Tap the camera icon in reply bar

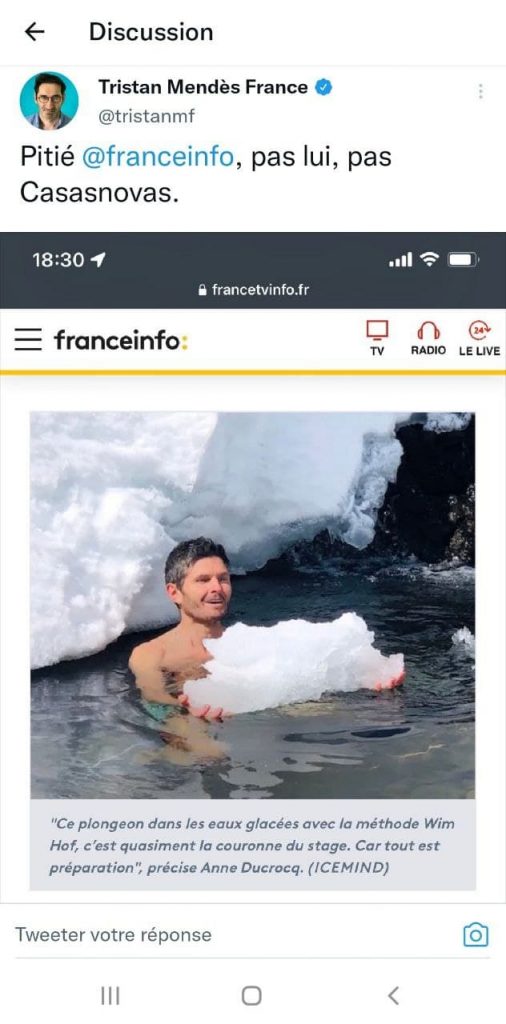tap(475, 935)
